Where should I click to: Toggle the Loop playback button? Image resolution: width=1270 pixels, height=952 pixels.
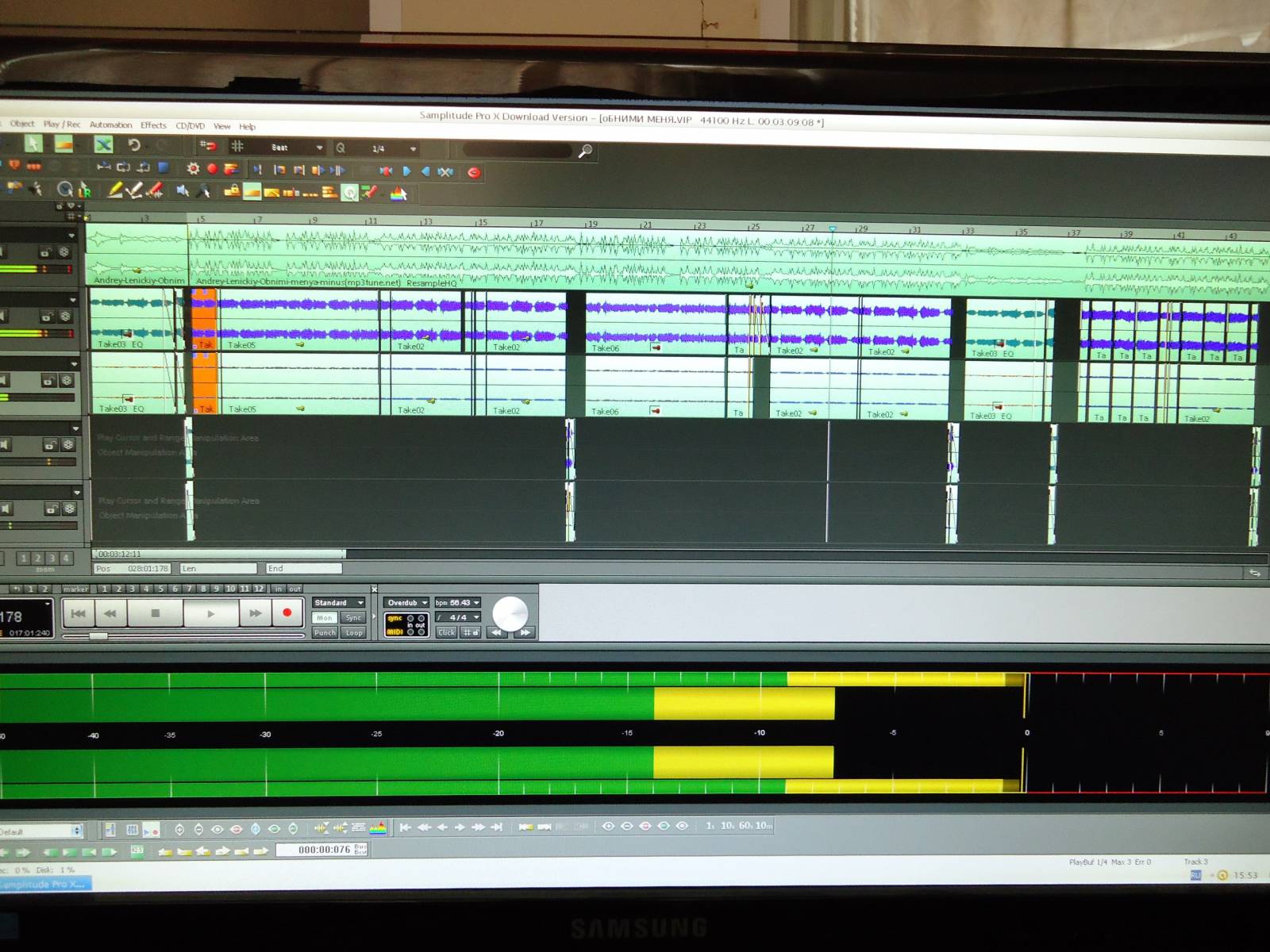click(354, 633)
